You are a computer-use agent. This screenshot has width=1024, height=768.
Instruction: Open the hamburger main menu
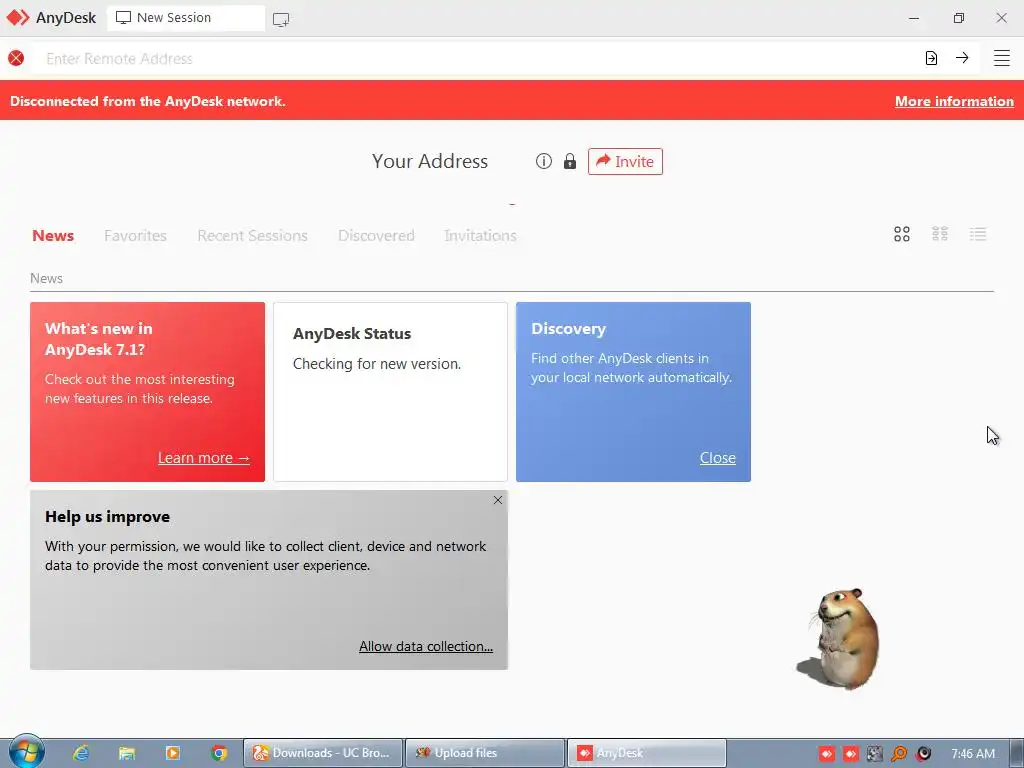1002,58
